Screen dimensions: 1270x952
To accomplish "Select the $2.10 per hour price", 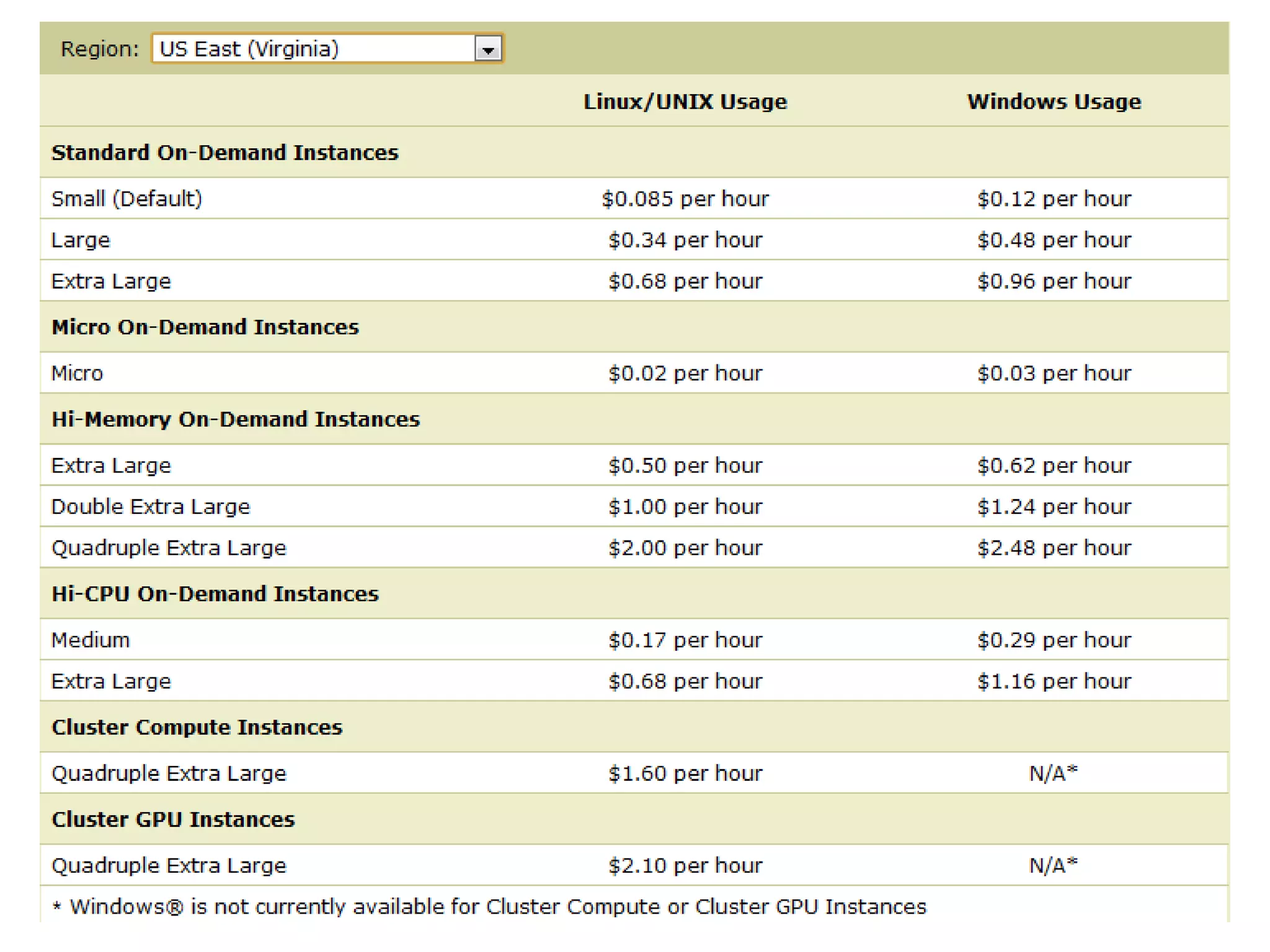I will (685, 866).
